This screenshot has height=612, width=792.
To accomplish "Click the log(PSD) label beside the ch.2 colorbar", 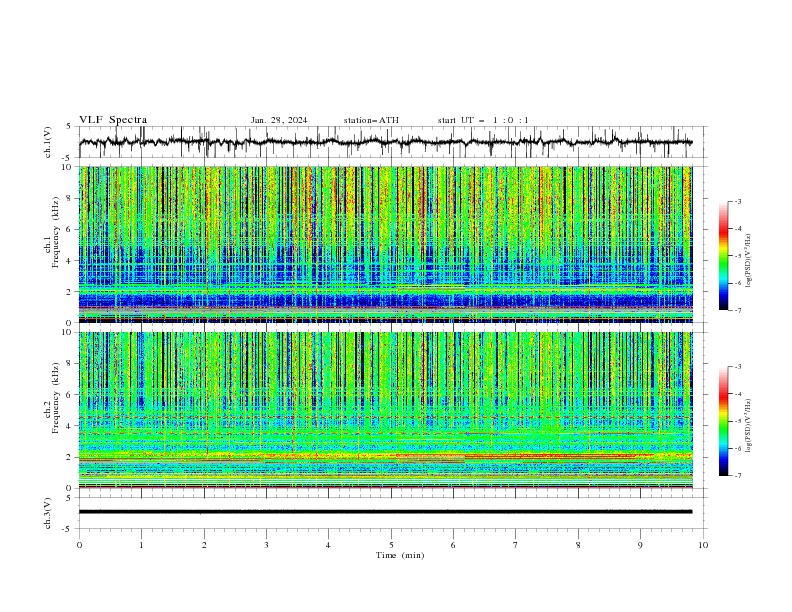I will (x=749, y=426).
